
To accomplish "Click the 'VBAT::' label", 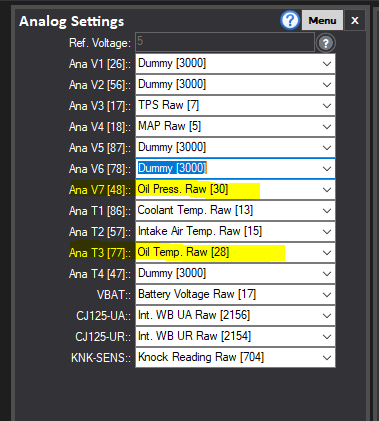I will click(114, 295).
